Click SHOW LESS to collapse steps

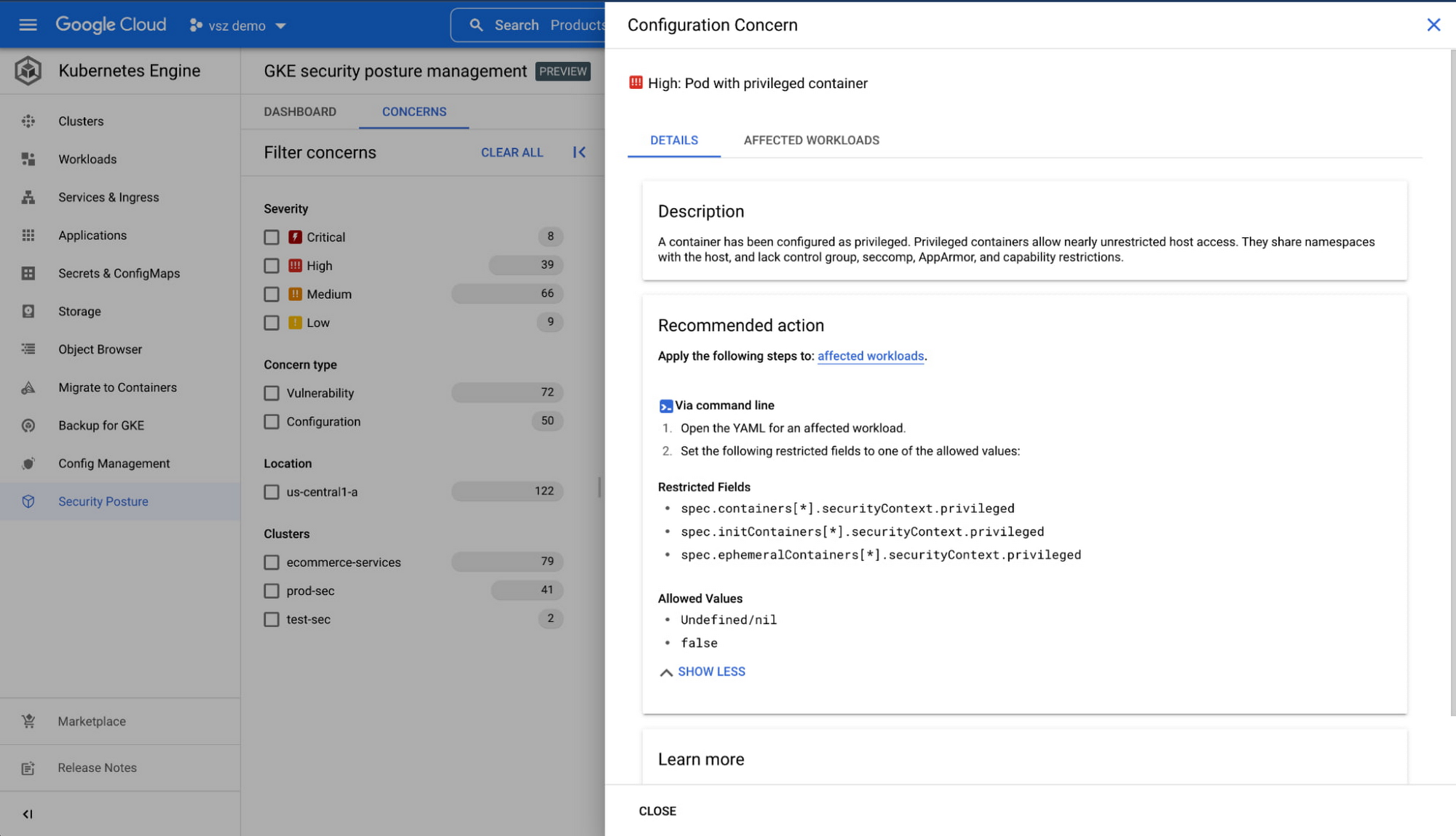(x=703, y=672)
